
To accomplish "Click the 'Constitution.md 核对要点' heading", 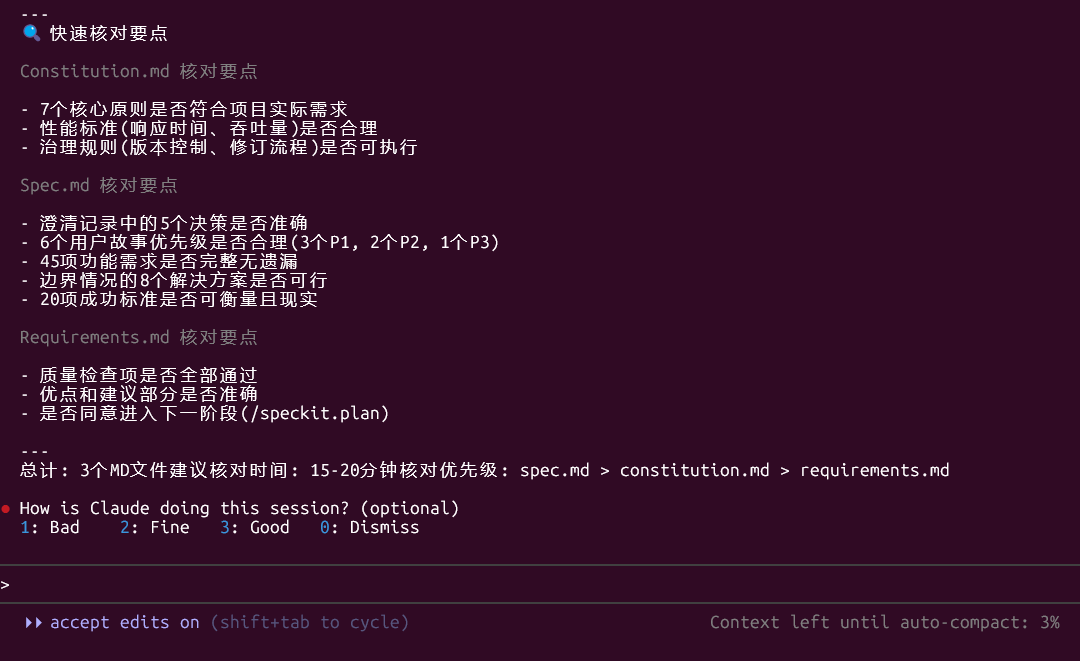I will (x=138, y=71).
